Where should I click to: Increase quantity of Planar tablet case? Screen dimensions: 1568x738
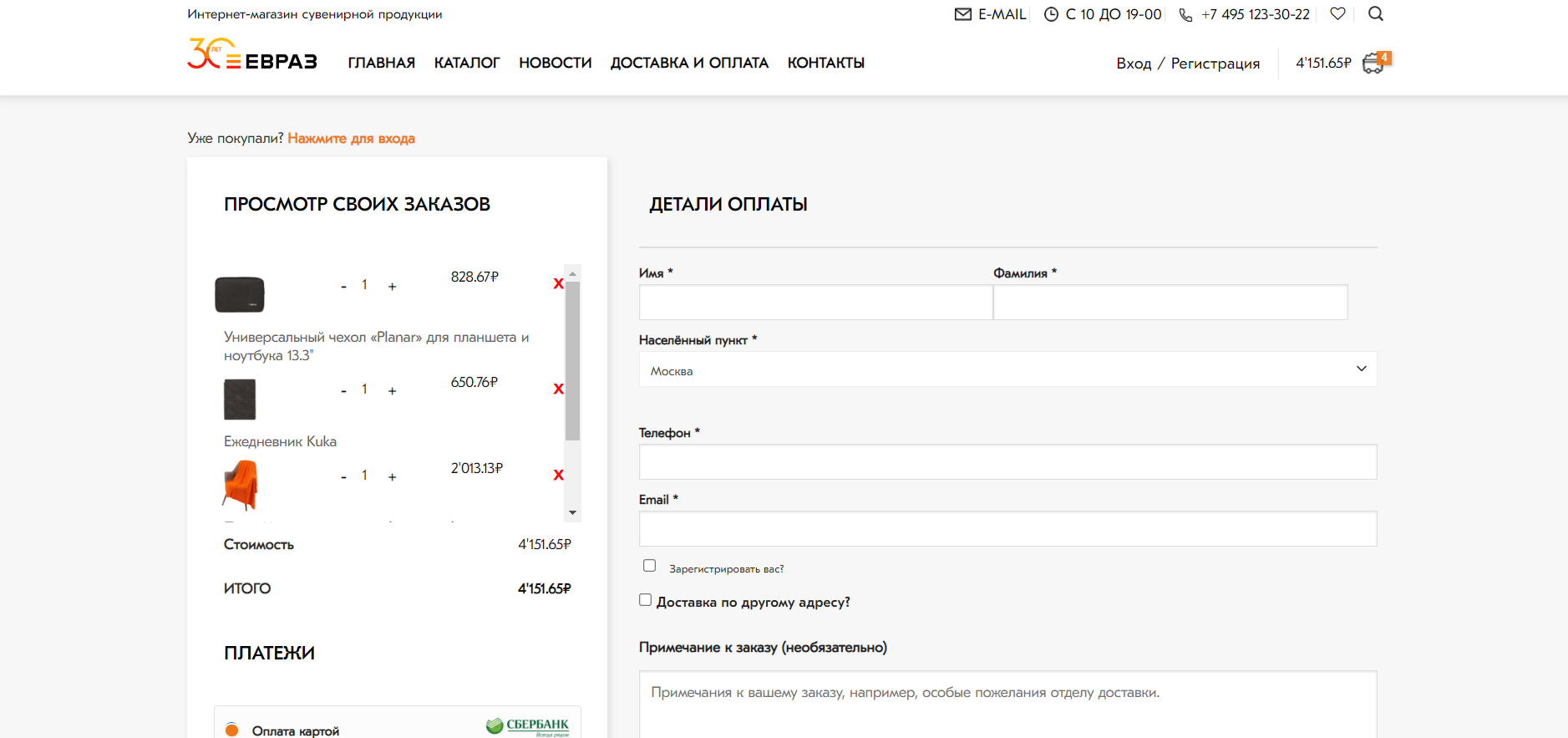[392, 287]
